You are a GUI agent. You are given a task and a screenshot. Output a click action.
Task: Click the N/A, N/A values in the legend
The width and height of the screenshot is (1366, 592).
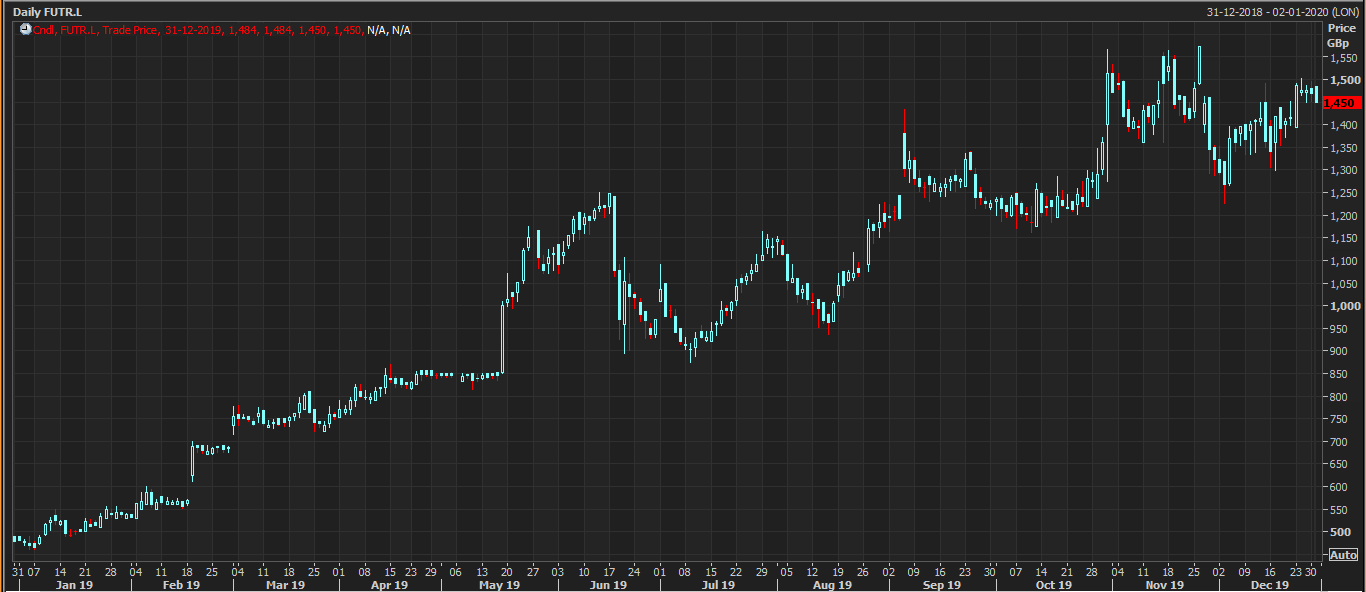(x=389, y=30)
